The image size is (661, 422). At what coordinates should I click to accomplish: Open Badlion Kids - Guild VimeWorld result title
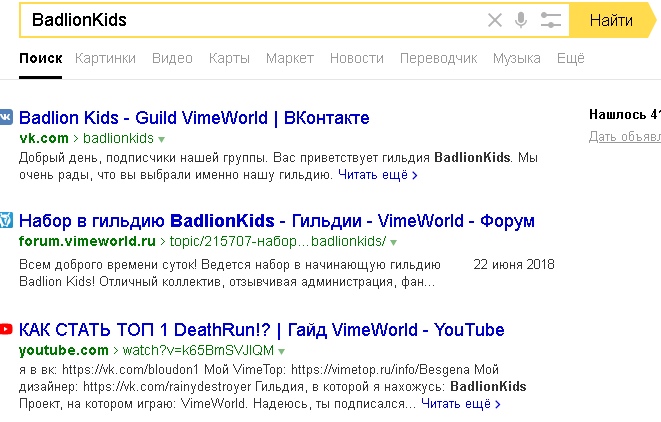[194, 118]
